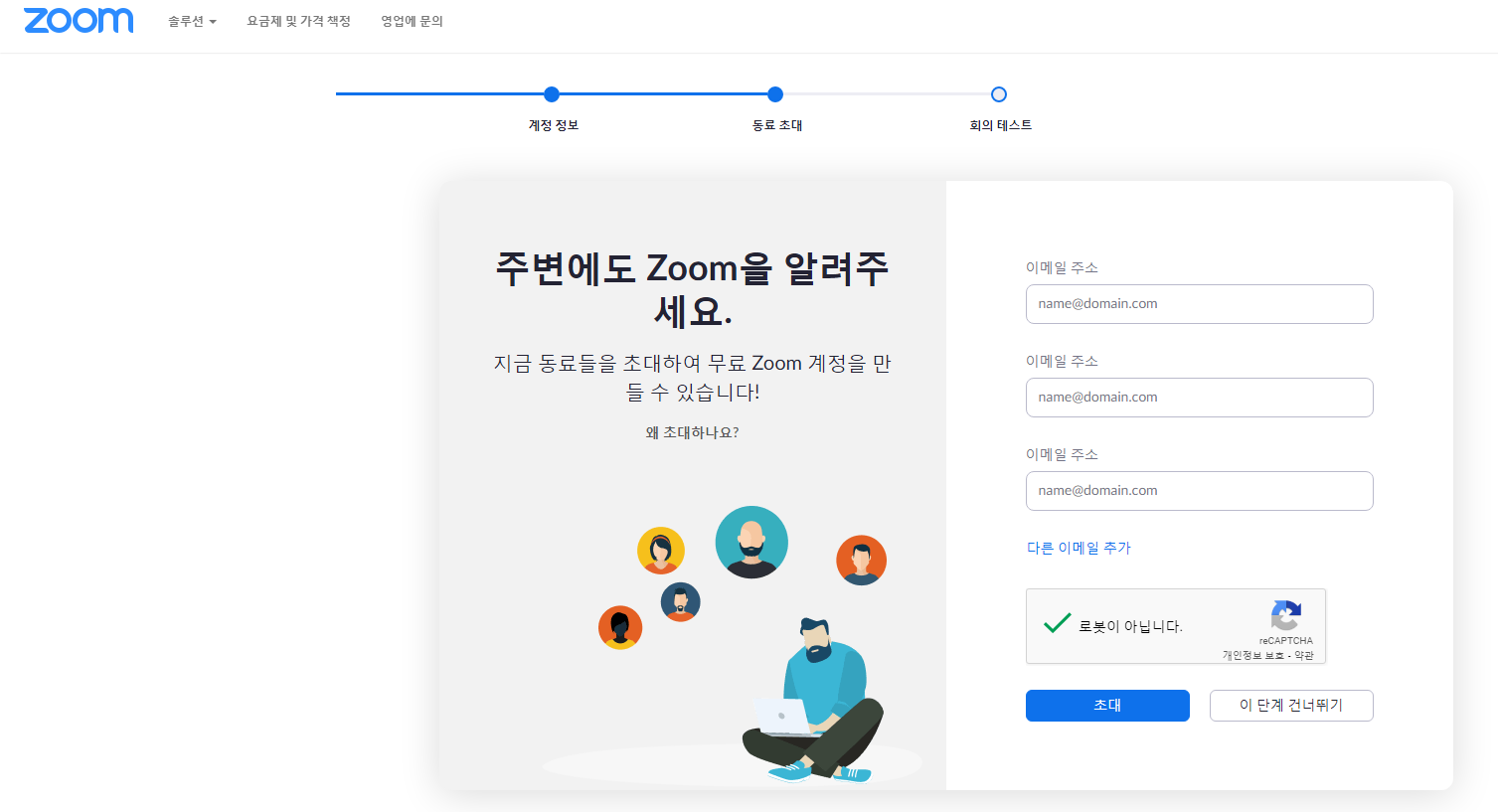Image resolution: width=1498 pixels, height=812 pixels.
Task: Click the 지금 동료들을 초대하여 subtitle text
Action: [693, 378]
